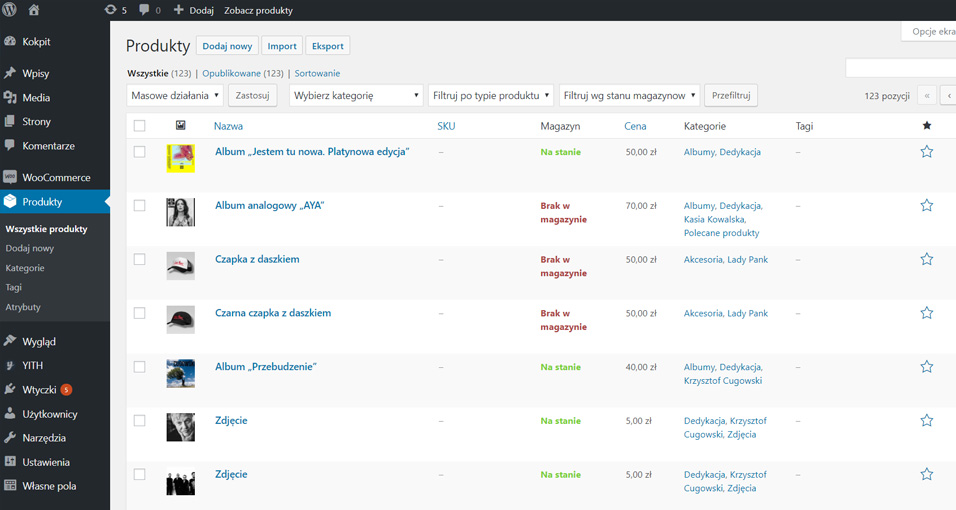Feature the Album Jestem tu nowa star
This screenshot has height=510, width=956.
(927, 152)
